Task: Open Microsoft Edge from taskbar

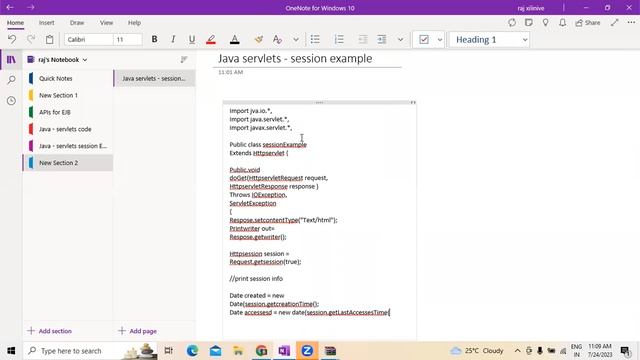Action: (192, 351)
